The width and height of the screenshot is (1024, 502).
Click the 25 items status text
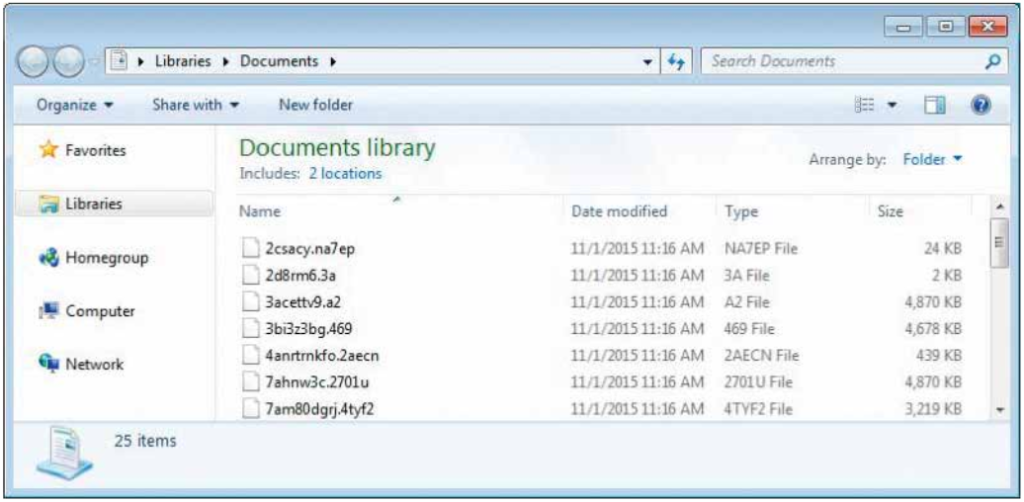145,441
